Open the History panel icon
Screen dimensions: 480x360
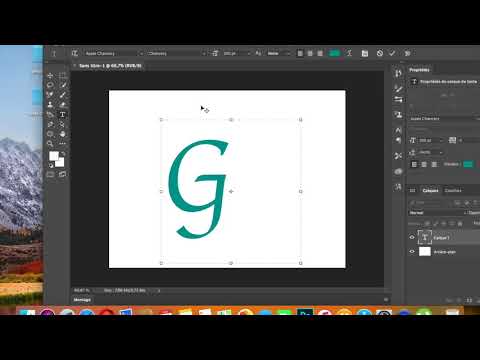(x=398, y=73)
